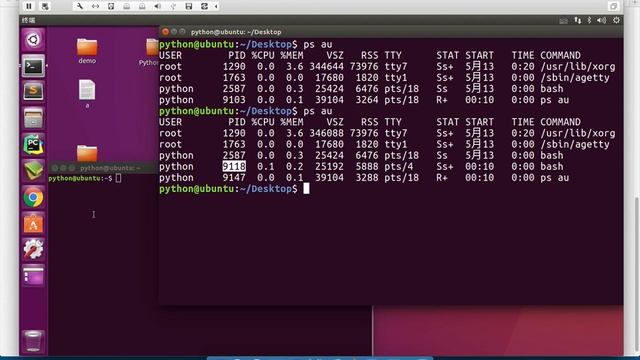Click the hard disk device icon
The image size is (640, 360).
click(111, 6)
